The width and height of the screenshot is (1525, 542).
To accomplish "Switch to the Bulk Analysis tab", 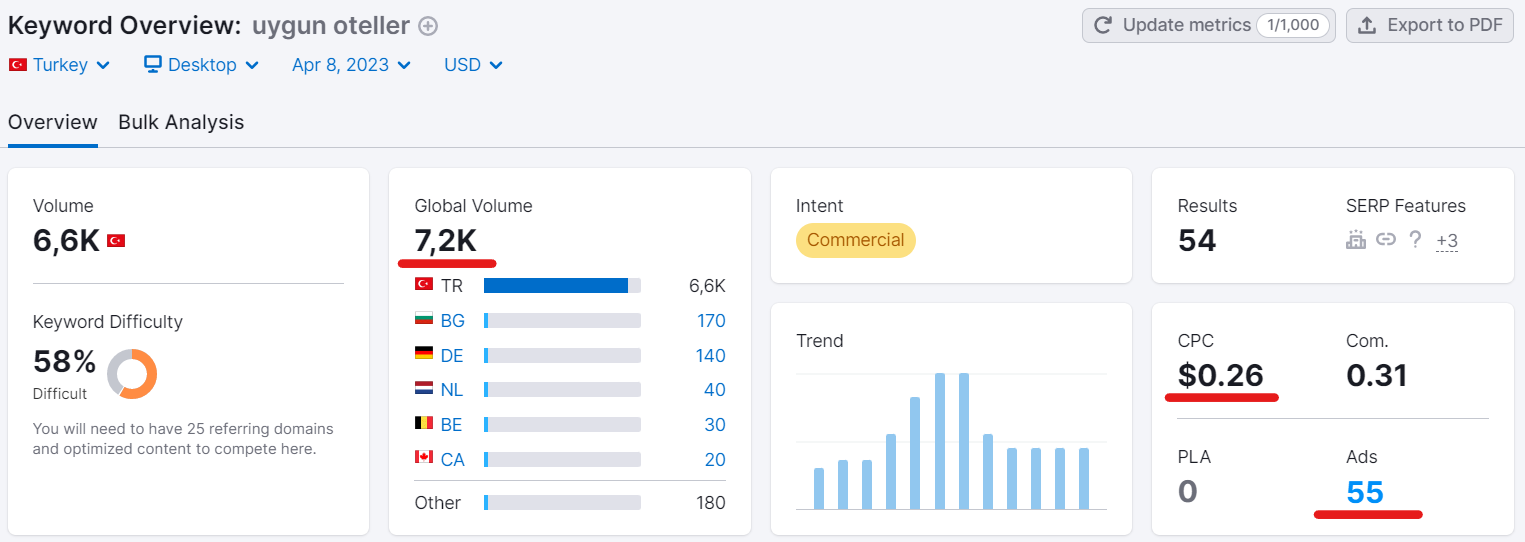I will tap(181, 122).
